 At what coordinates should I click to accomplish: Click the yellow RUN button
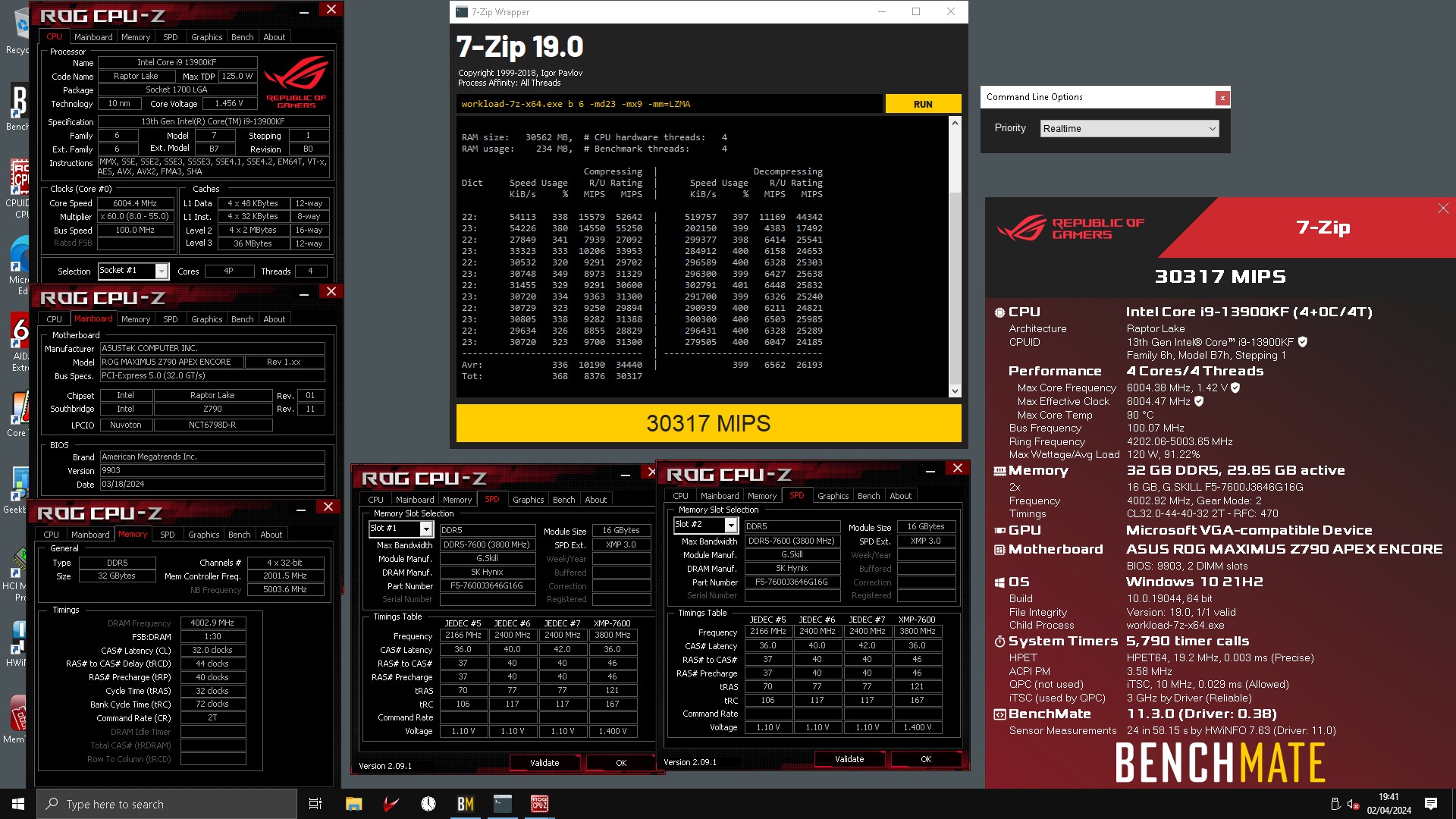click(923, 104)
